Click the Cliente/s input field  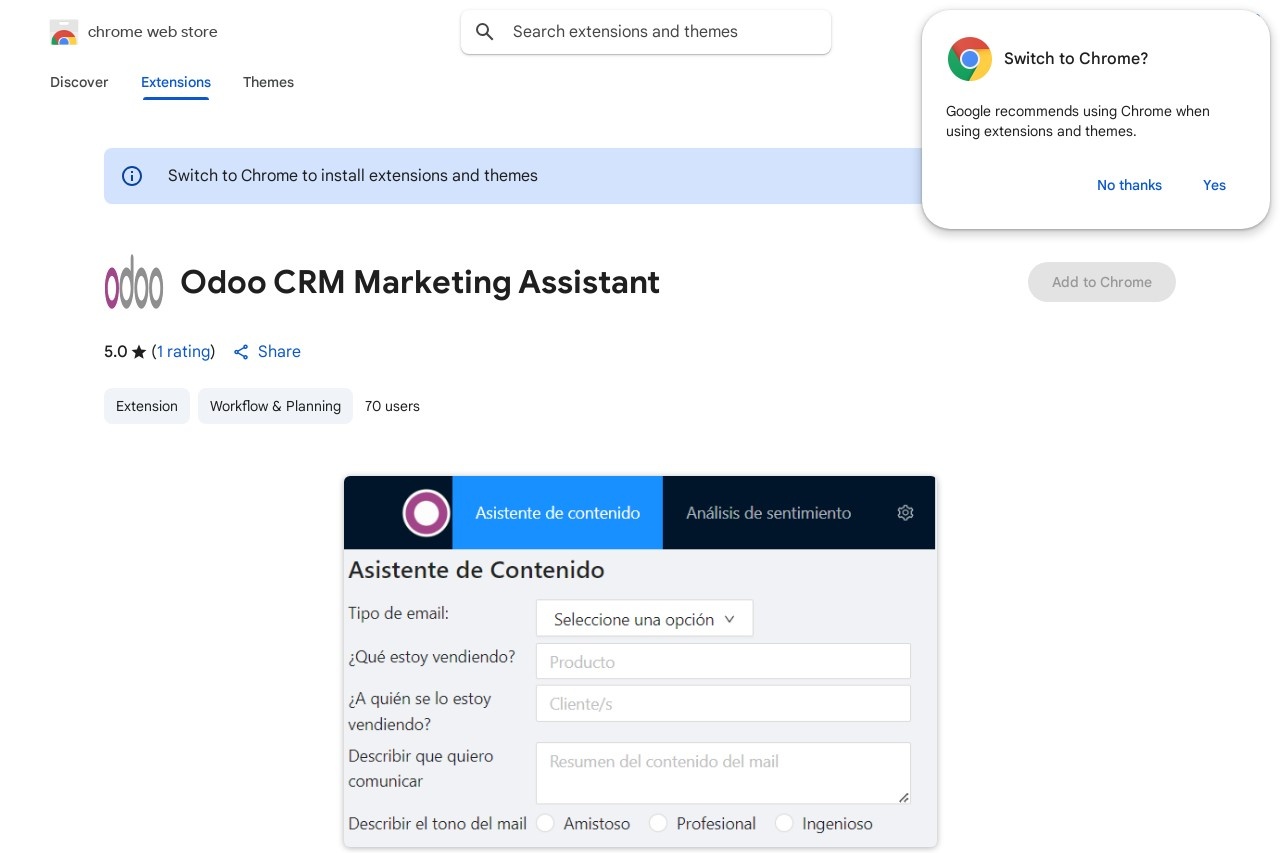tap(723, 704)
